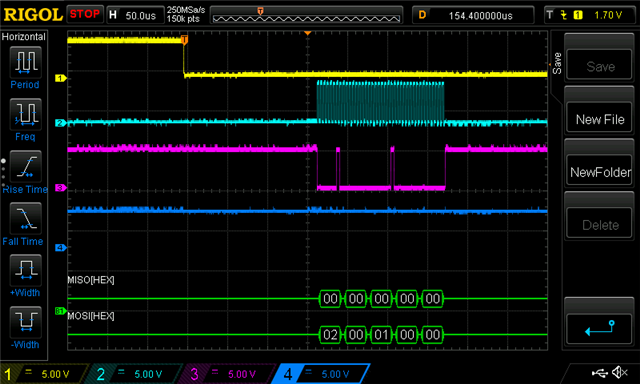The image size is (640, 384).
Task: Select the Fall Time measurement icon
Action: click(x=25, y=218)
